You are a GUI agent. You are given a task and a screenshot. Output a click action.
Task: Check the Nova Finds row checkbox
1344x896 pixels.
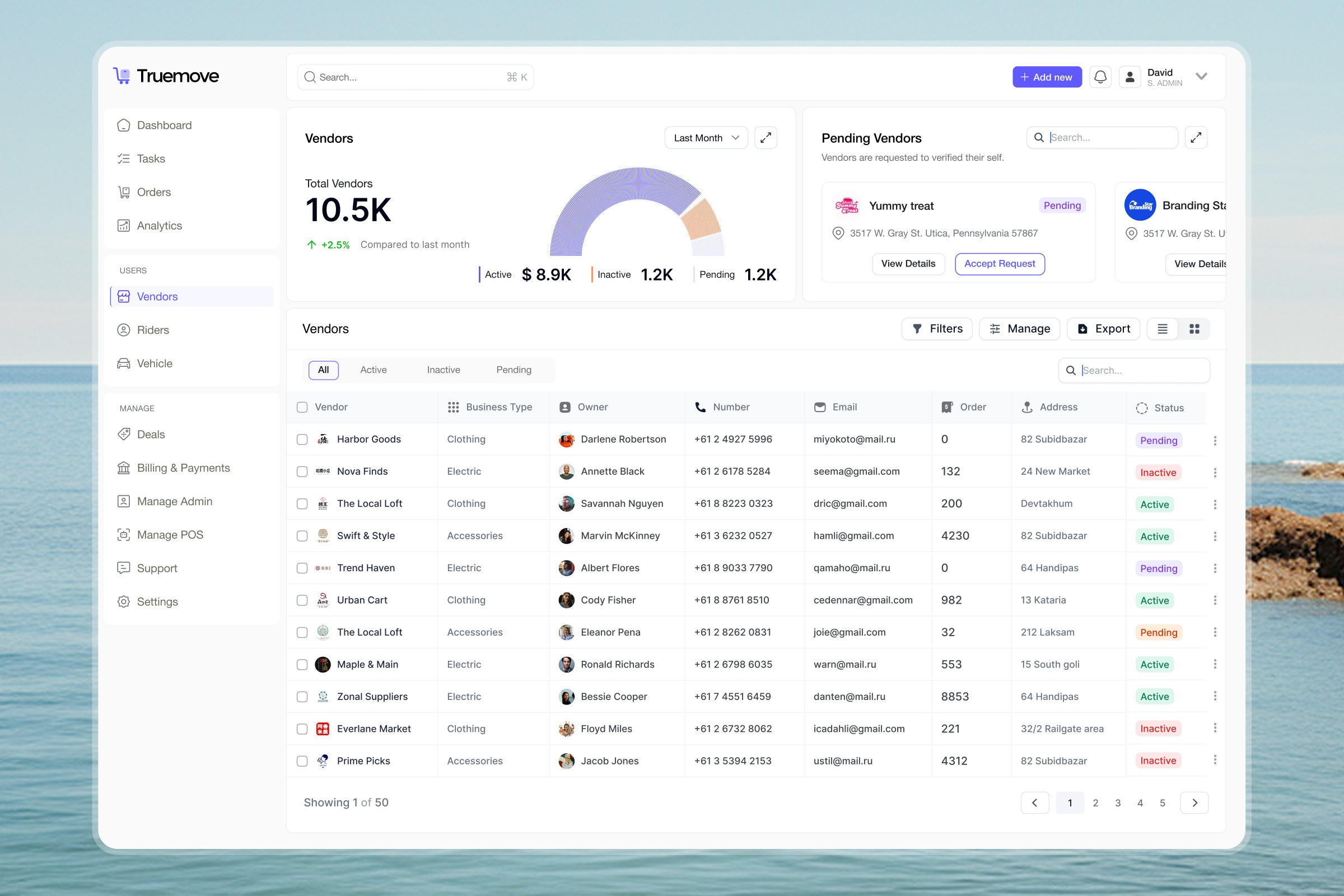point(302,472)
